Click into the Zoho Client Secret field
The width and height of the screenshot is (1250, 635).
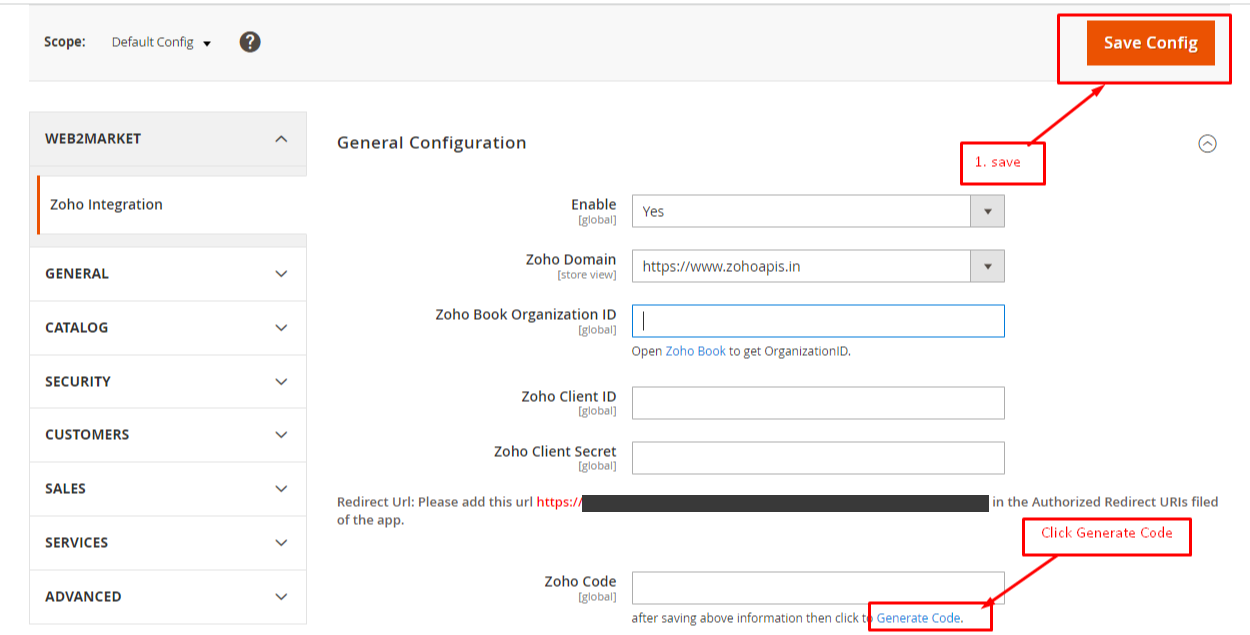[817, 458]
